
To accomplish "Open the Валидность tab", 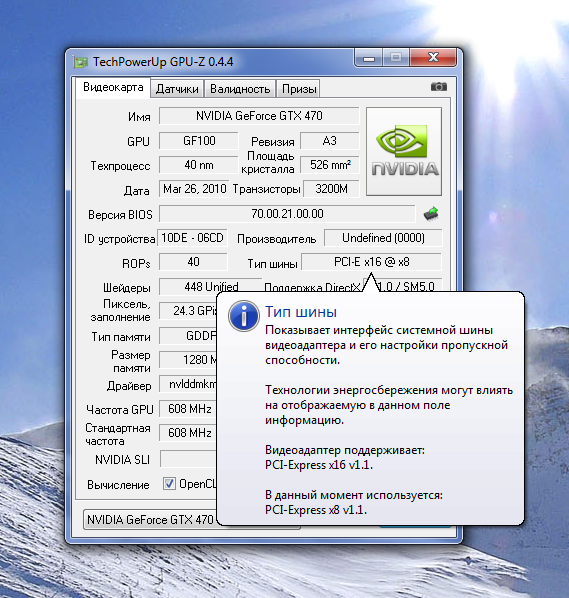I will 240,89.
